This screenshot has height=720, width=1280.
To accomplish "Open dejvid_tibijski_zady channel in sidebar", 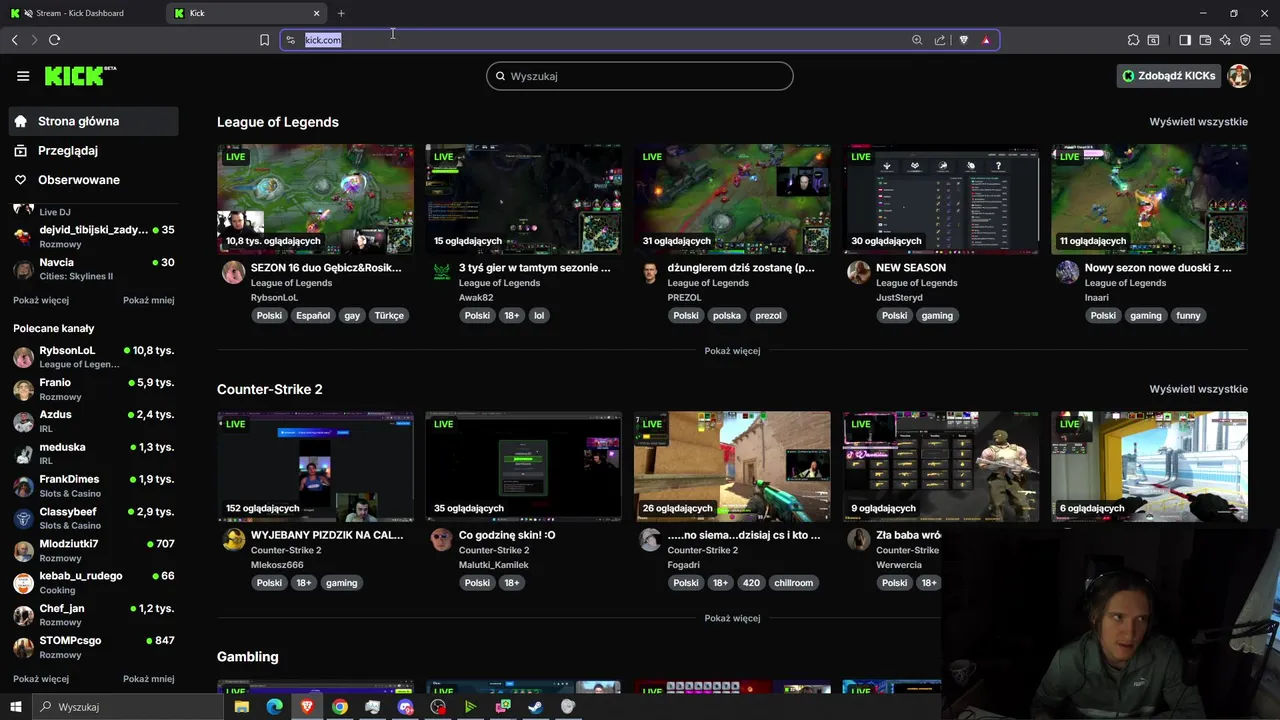I will click(x=94, y=236).
